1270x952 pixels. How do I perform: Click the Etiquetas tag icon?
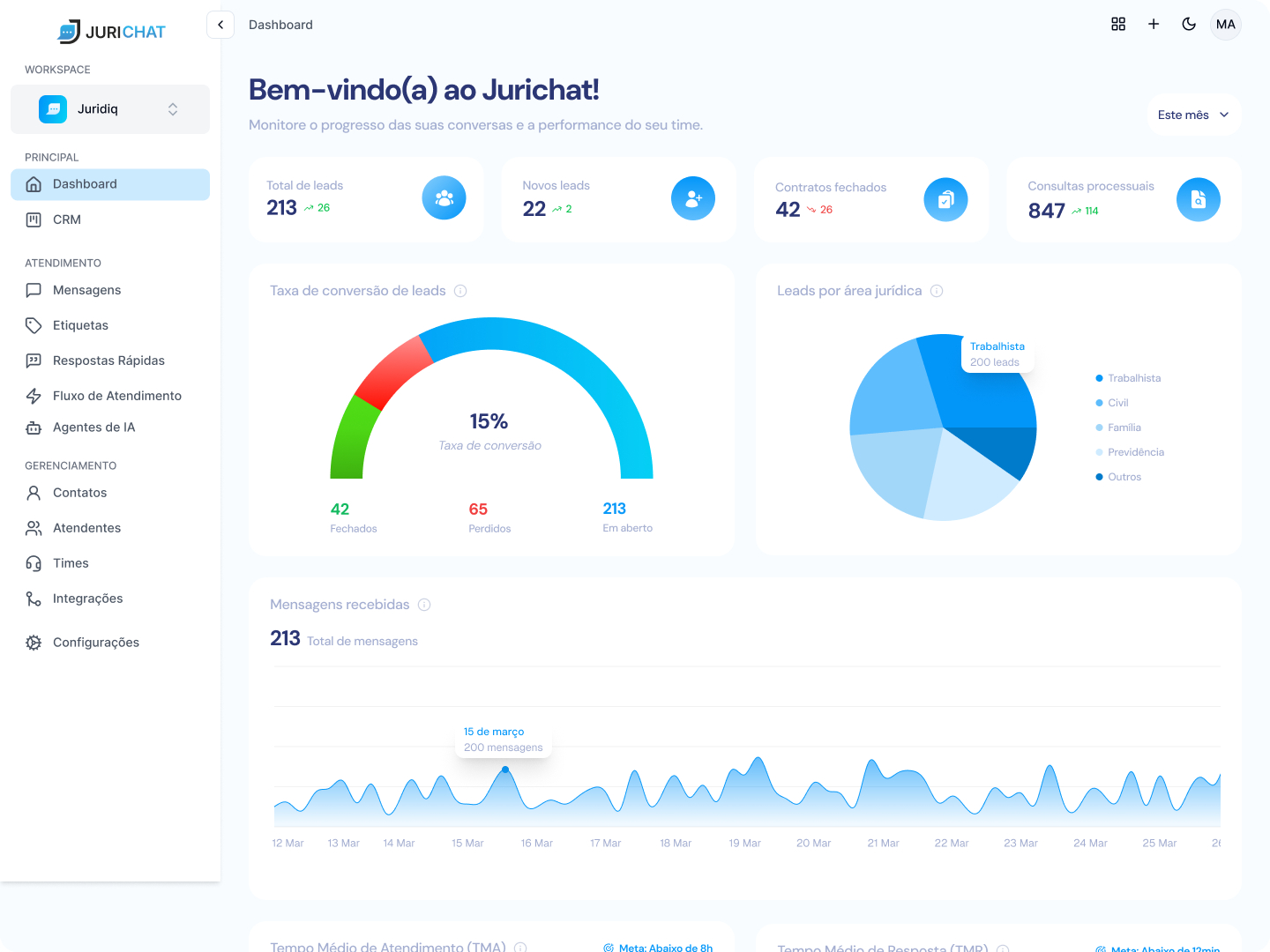[x=34, y=325]
